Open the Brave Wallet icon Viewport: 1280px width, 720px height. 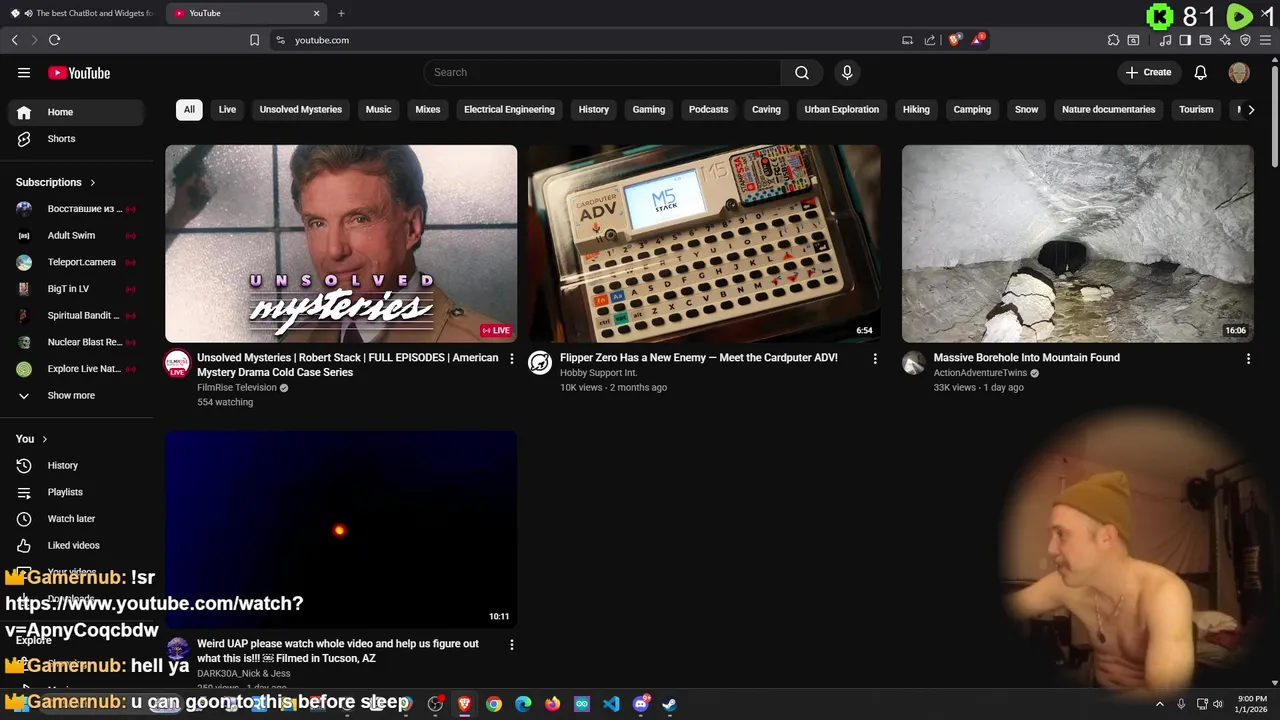click(1205, 40)
